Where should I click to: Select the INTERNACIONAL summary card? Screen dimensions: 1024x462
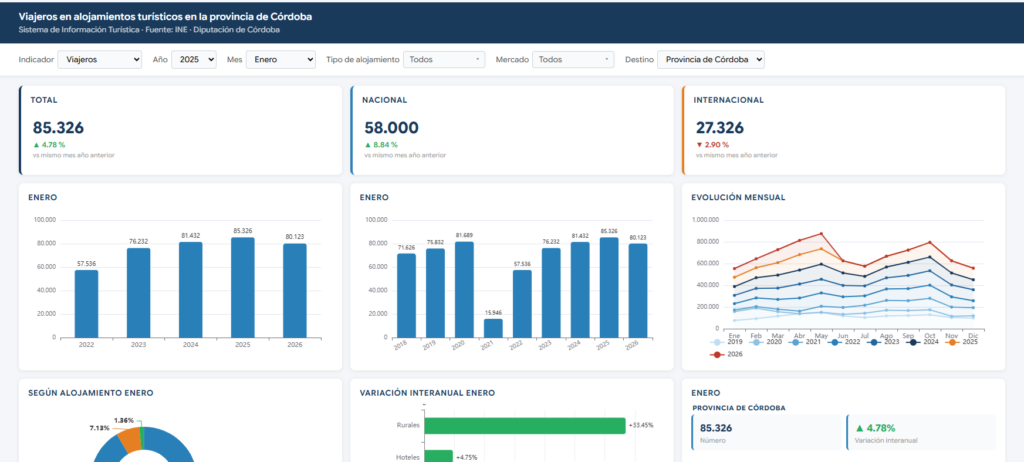click(x=844, y=130)
